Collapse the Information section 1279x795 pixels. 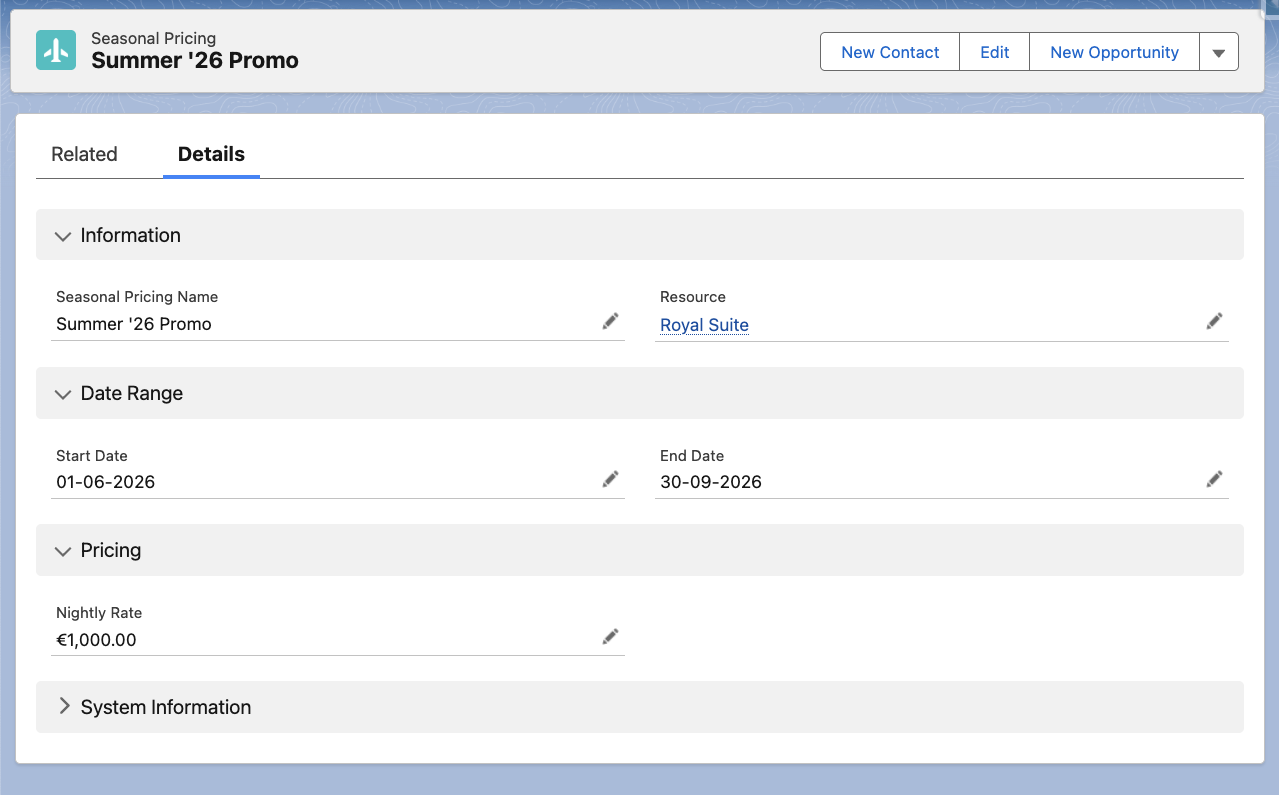(x=63, y=235)
